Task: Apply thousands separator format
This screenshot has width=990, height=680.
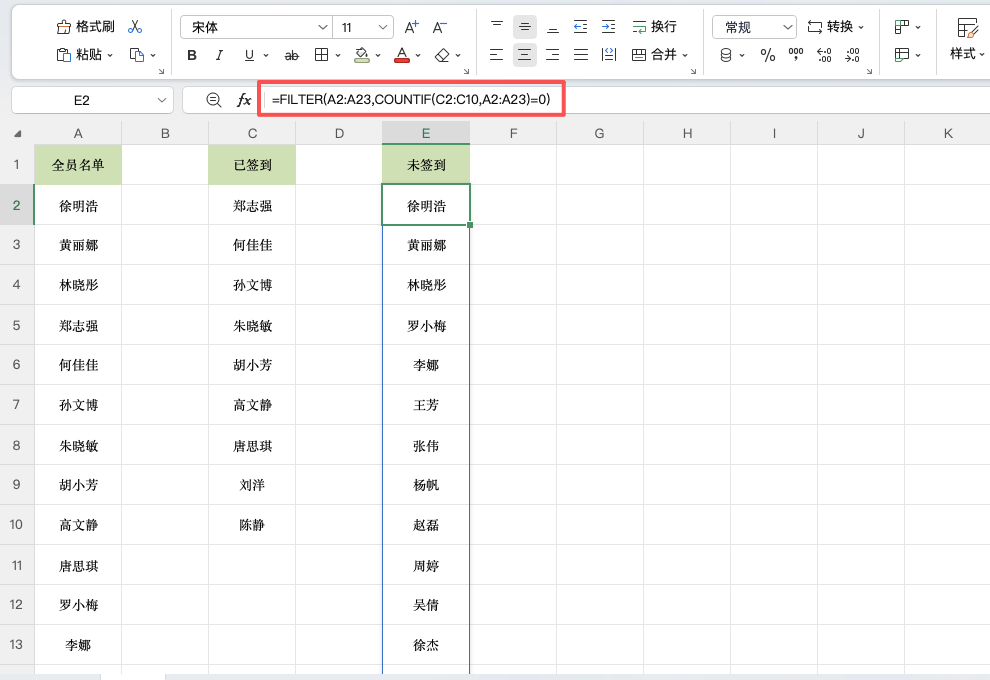Action: [x=796, y=55]
